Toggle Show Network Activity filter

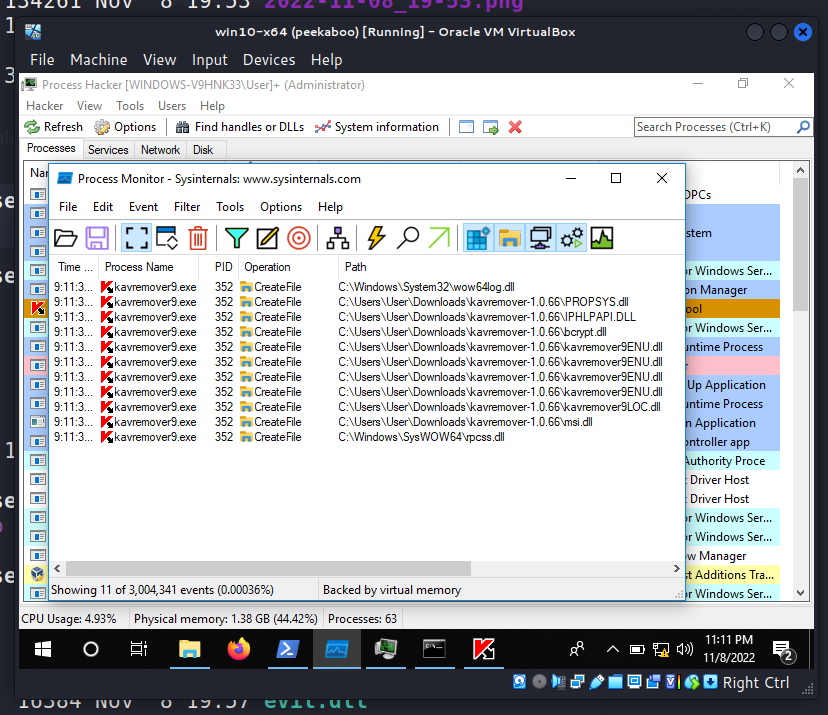pos(541,238)
